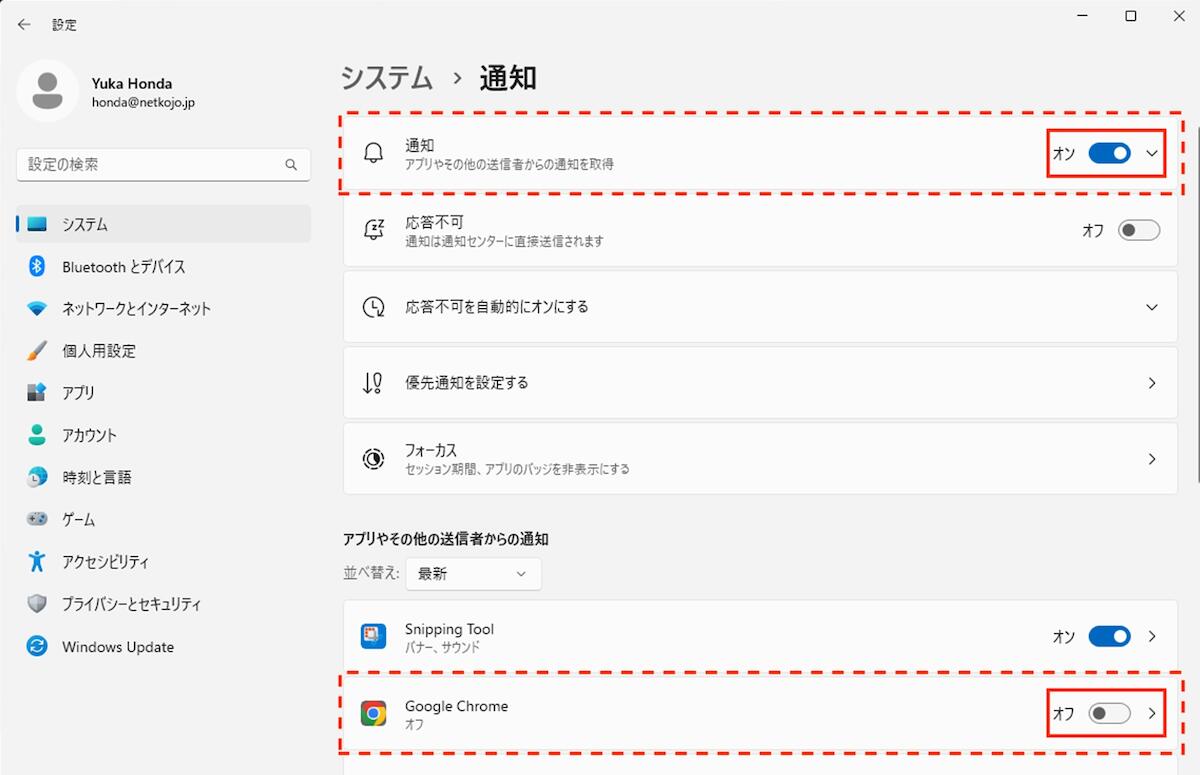The height and width of the screenshot is (775, 1200).
Task: Click the システム breadcrumb link
Action: tap(387, 77)
